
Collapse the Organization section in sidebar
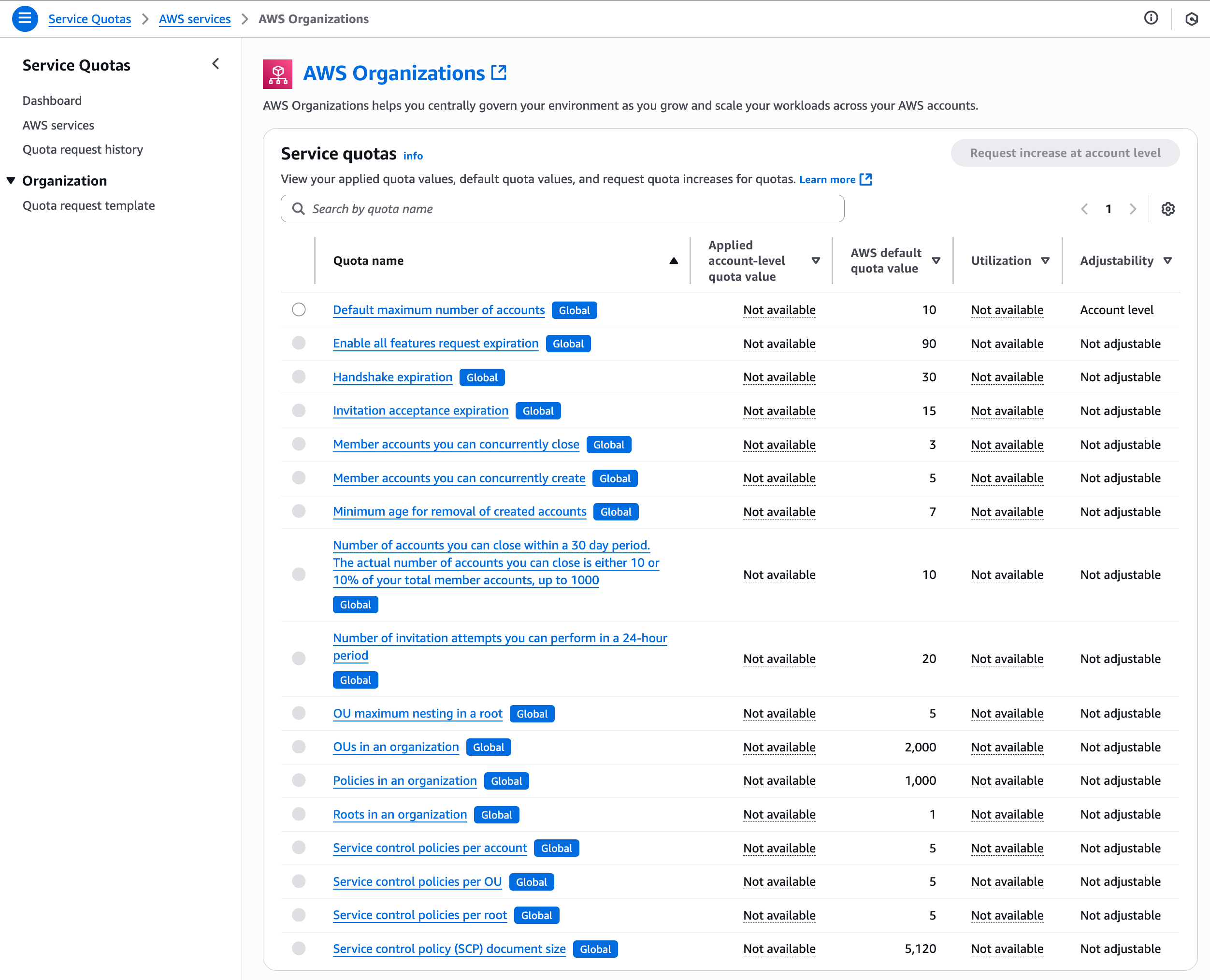(x=11, y=181)
